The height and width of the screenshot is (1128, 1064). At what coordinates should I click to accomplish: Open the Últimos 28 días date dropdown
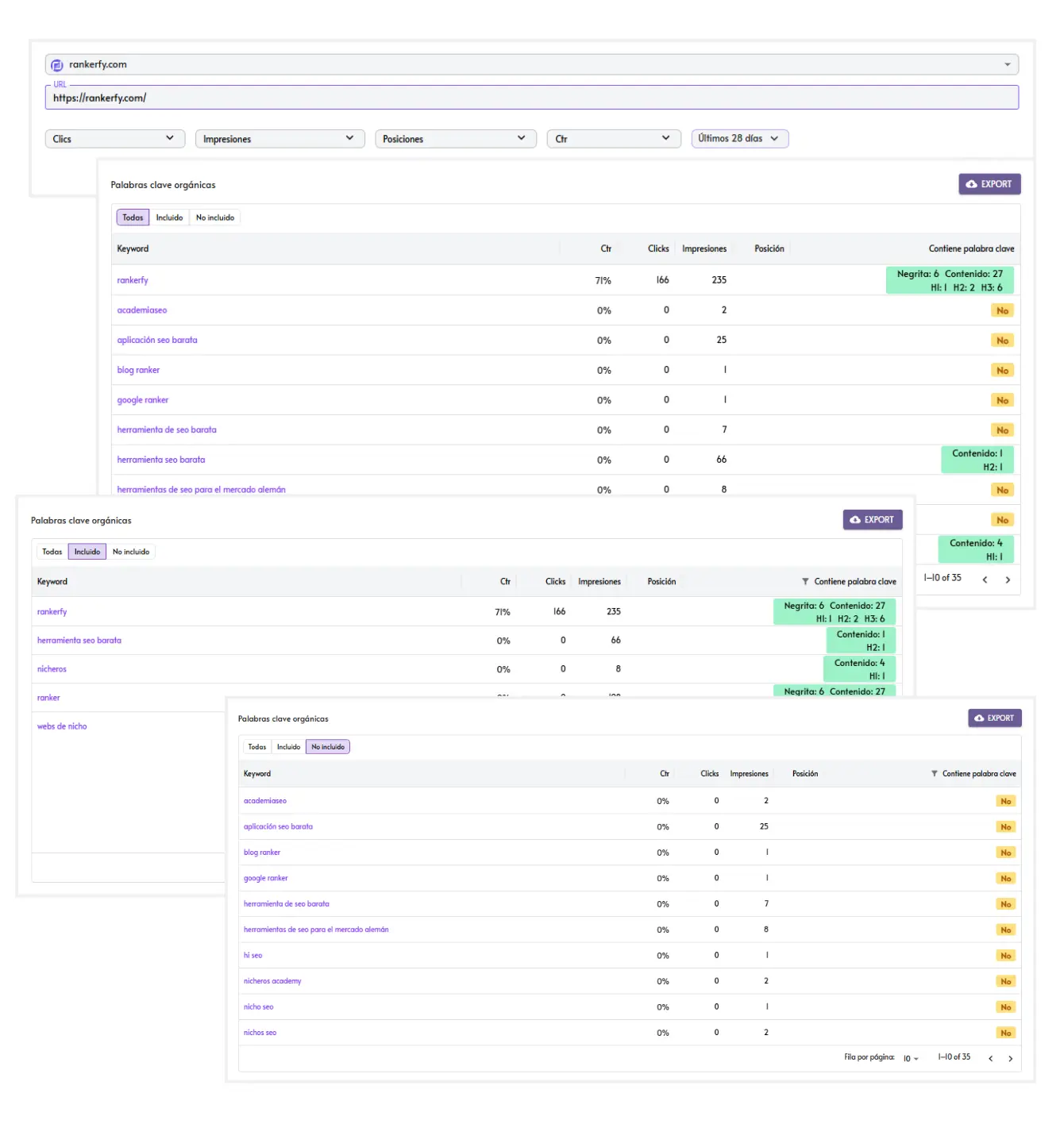point(739,139)
